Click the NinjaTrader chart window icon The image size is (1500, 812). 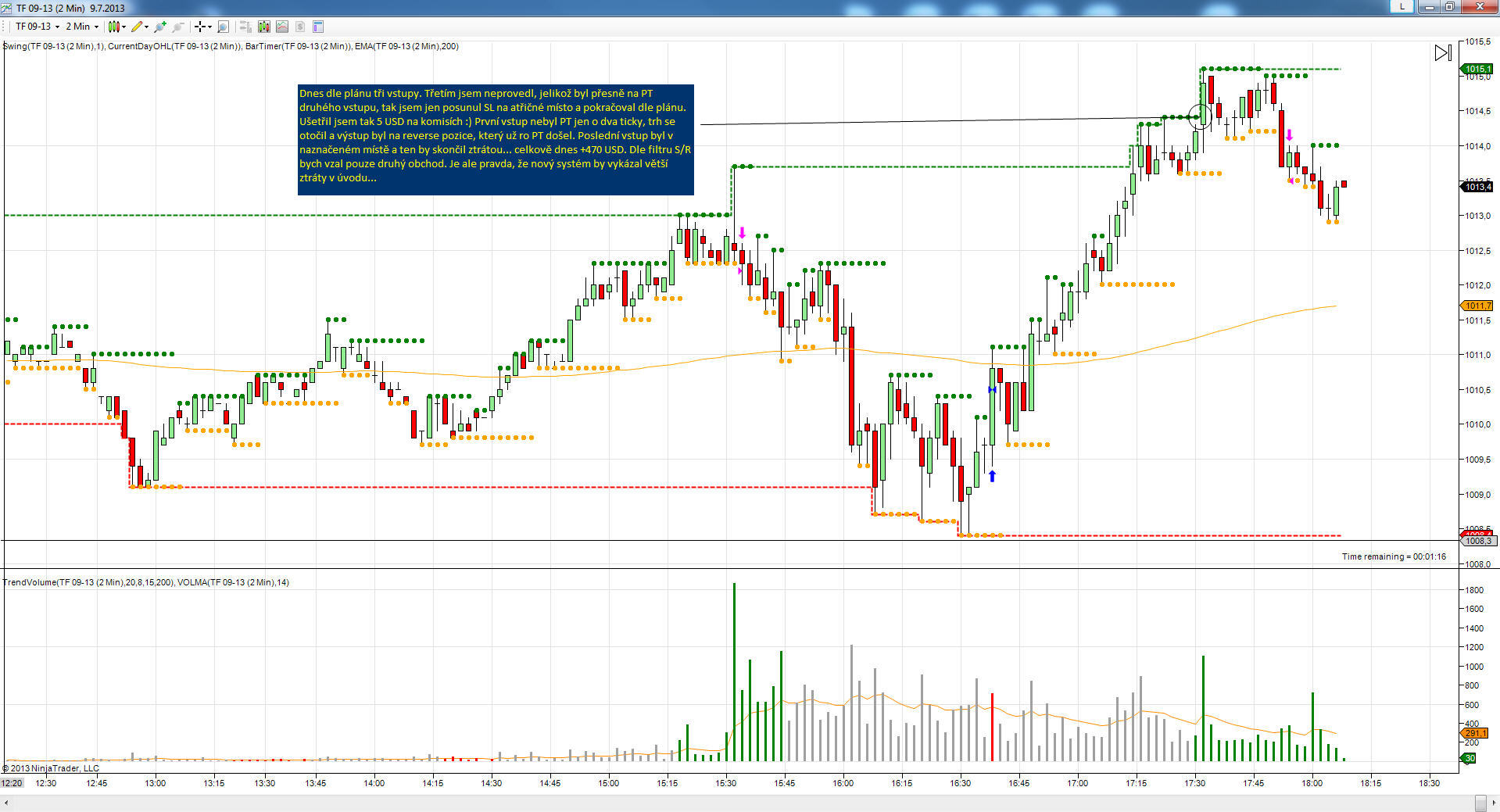pos(7,8)
